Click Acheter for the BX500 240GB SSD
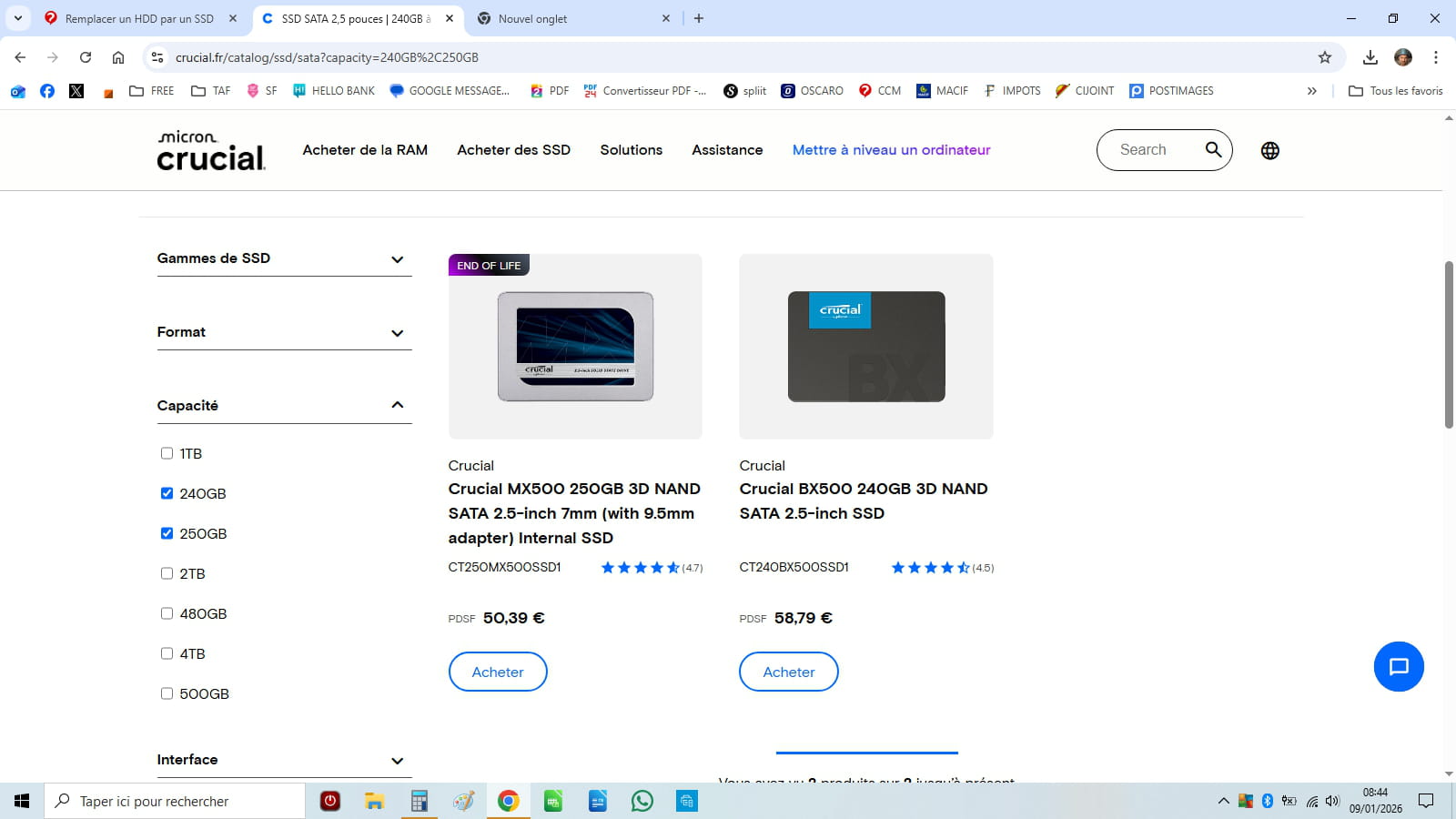 tap(789, 672)
